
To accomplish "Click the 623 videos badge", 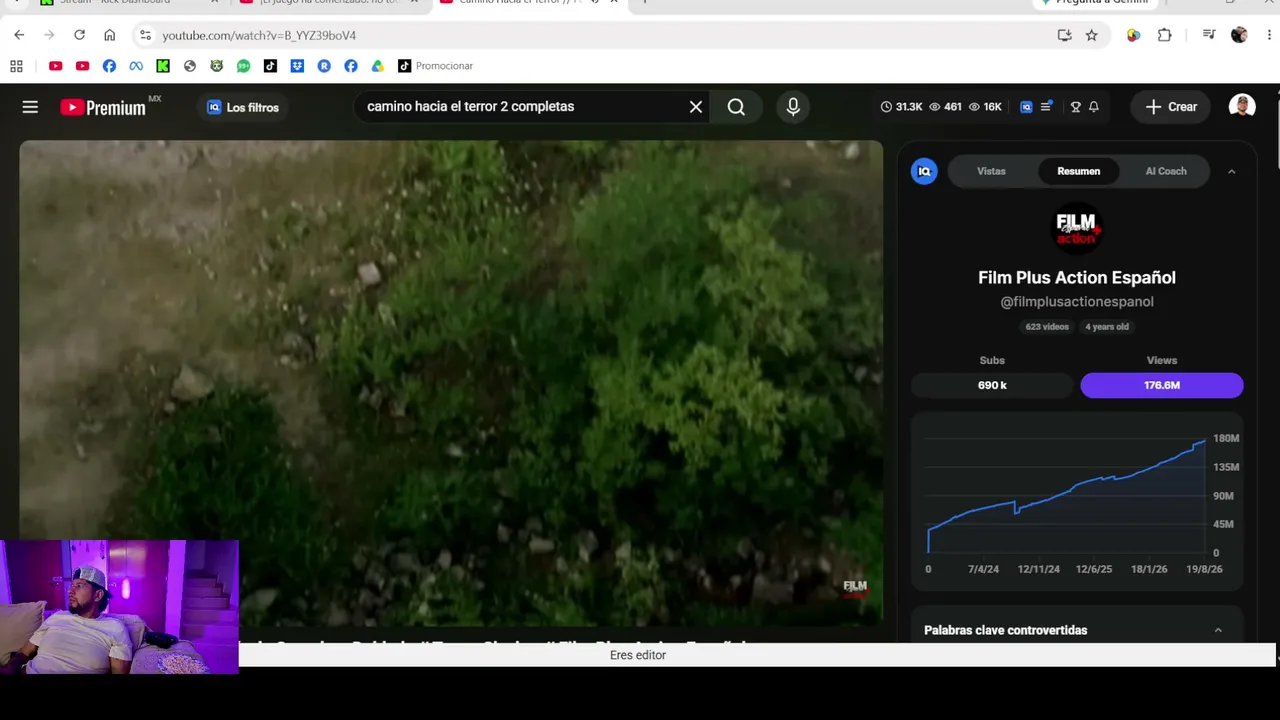I will click(x=1047, y=327).
